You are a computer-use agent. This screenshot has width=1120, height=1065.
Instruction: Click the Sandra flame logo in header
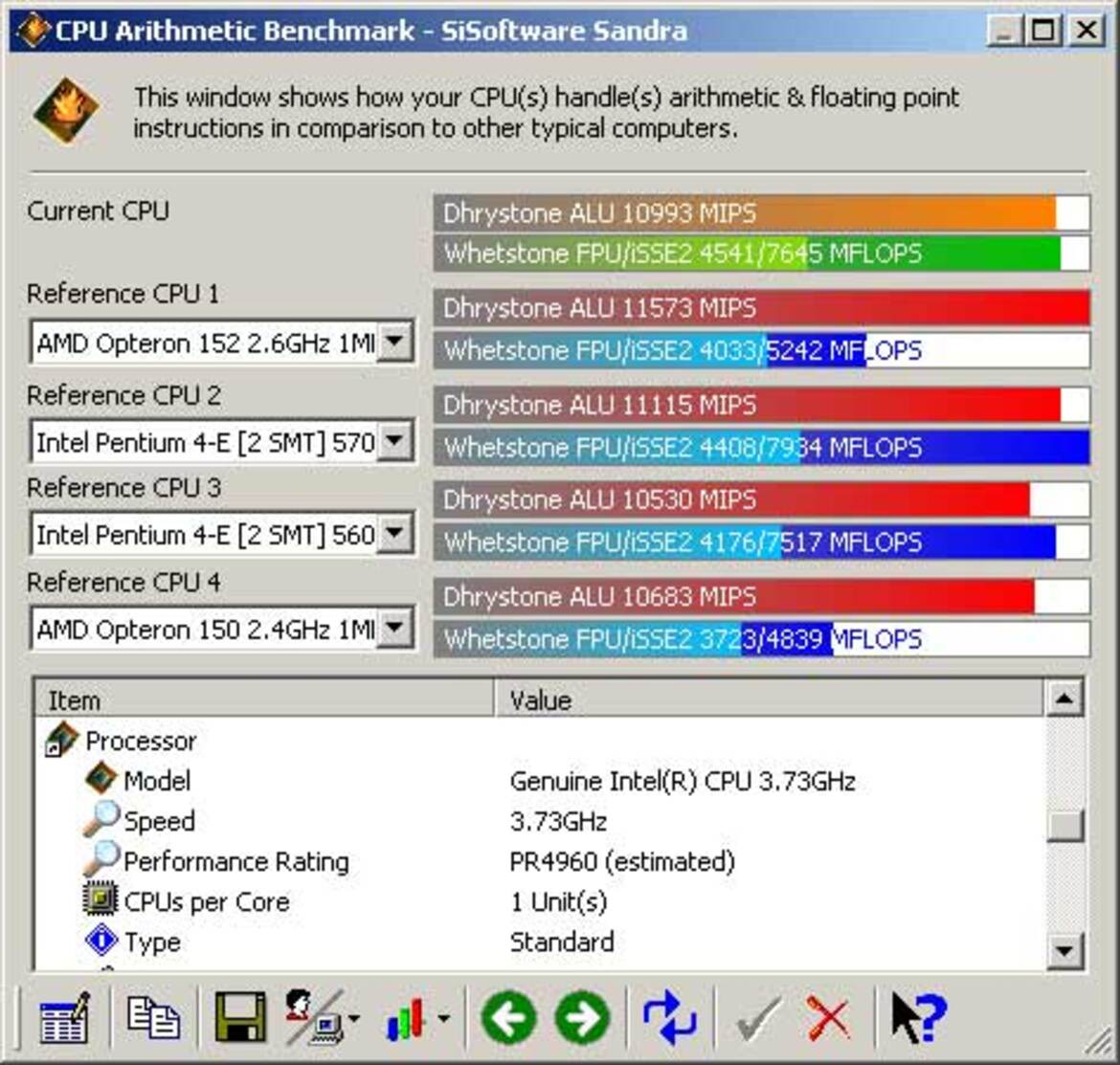pos(66,111)
